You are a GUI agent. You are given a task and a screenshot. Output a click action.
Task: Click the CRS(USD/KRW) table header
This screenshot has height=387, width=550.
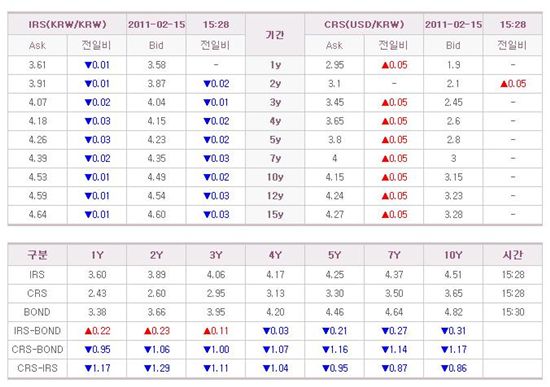click(364, 25)
